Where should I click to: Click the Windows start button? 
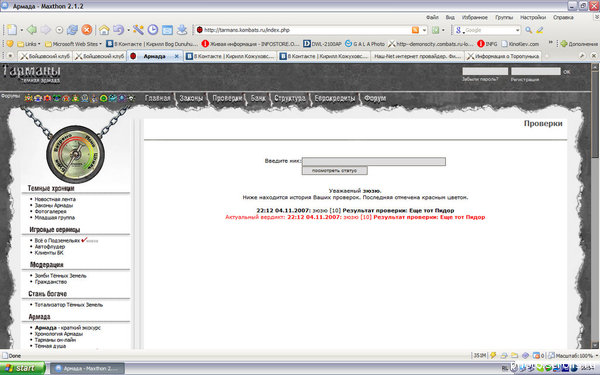pos(22,368)
